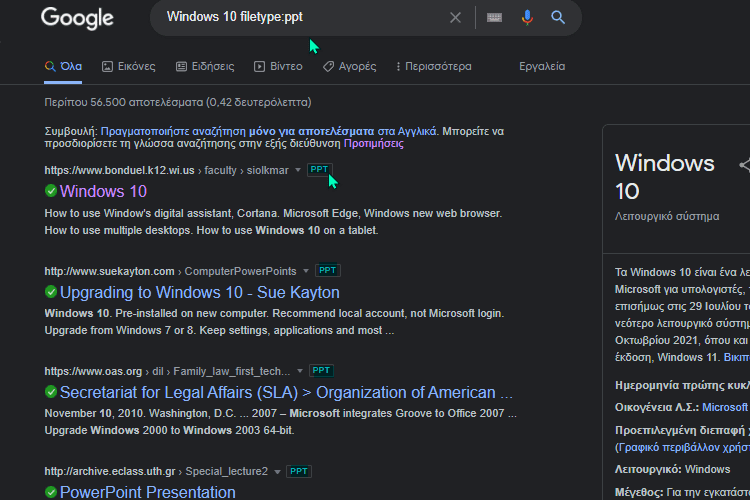Select the Όλα tab
This screenshot has width=750, height=500.
(63, 67)
